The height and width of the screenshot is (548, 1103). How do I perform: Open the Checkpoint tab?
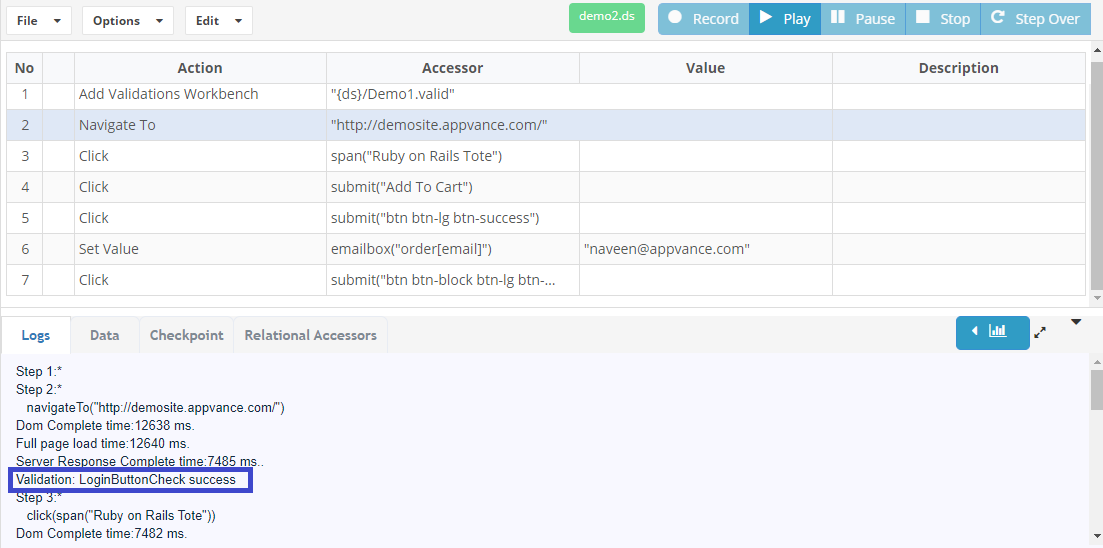[x=186, y=335]
